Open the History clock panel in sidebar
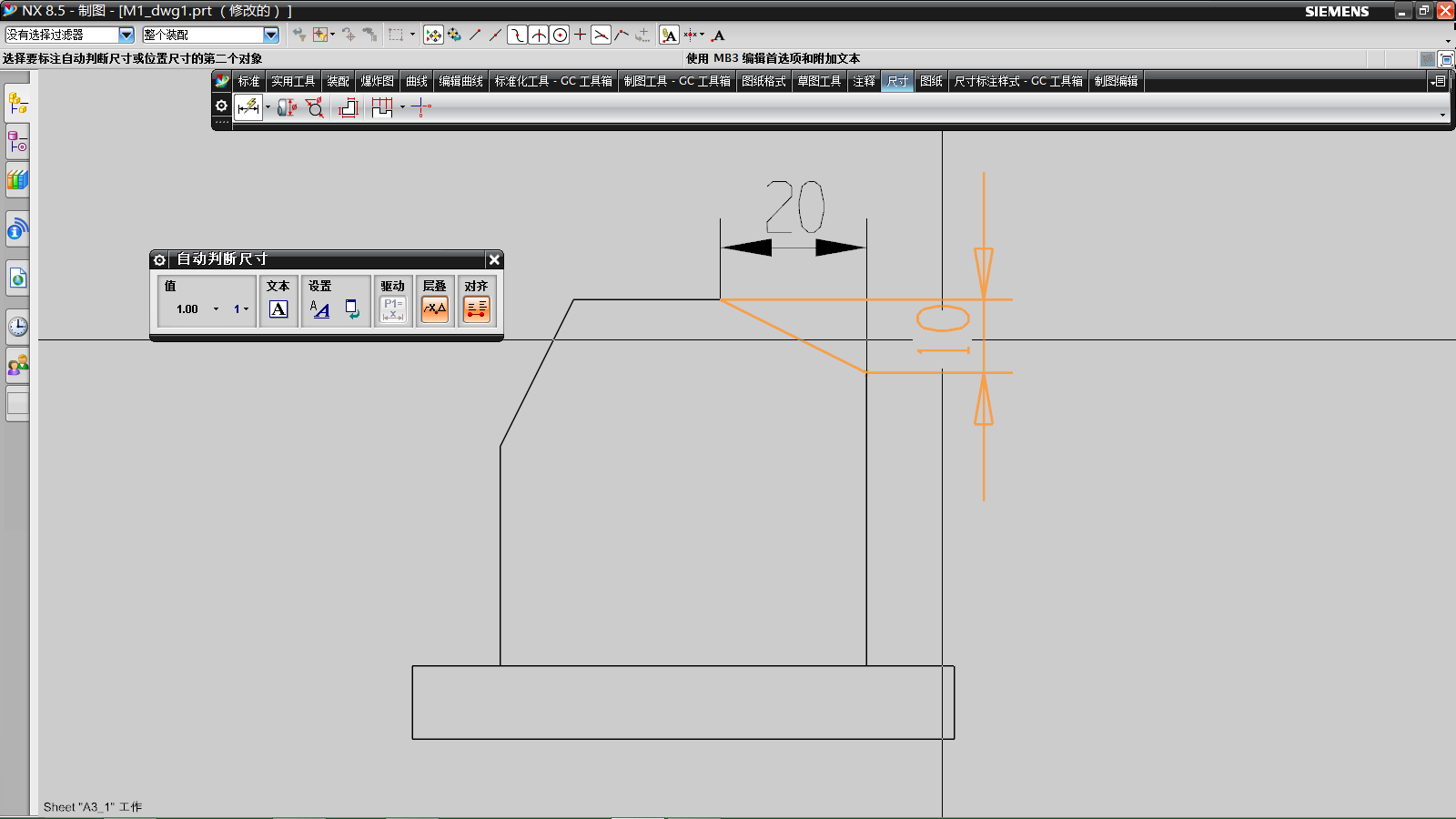Viewport: 1456px width, 819px height. 17,327
